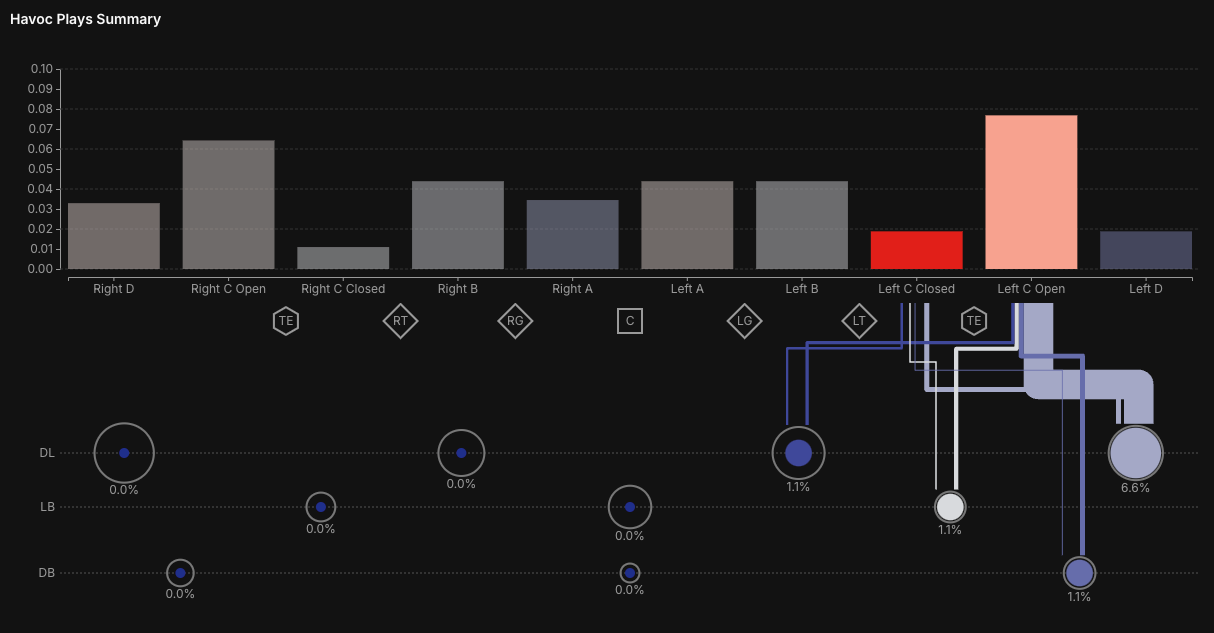Click the Right C Open bar

pos(228,205)
